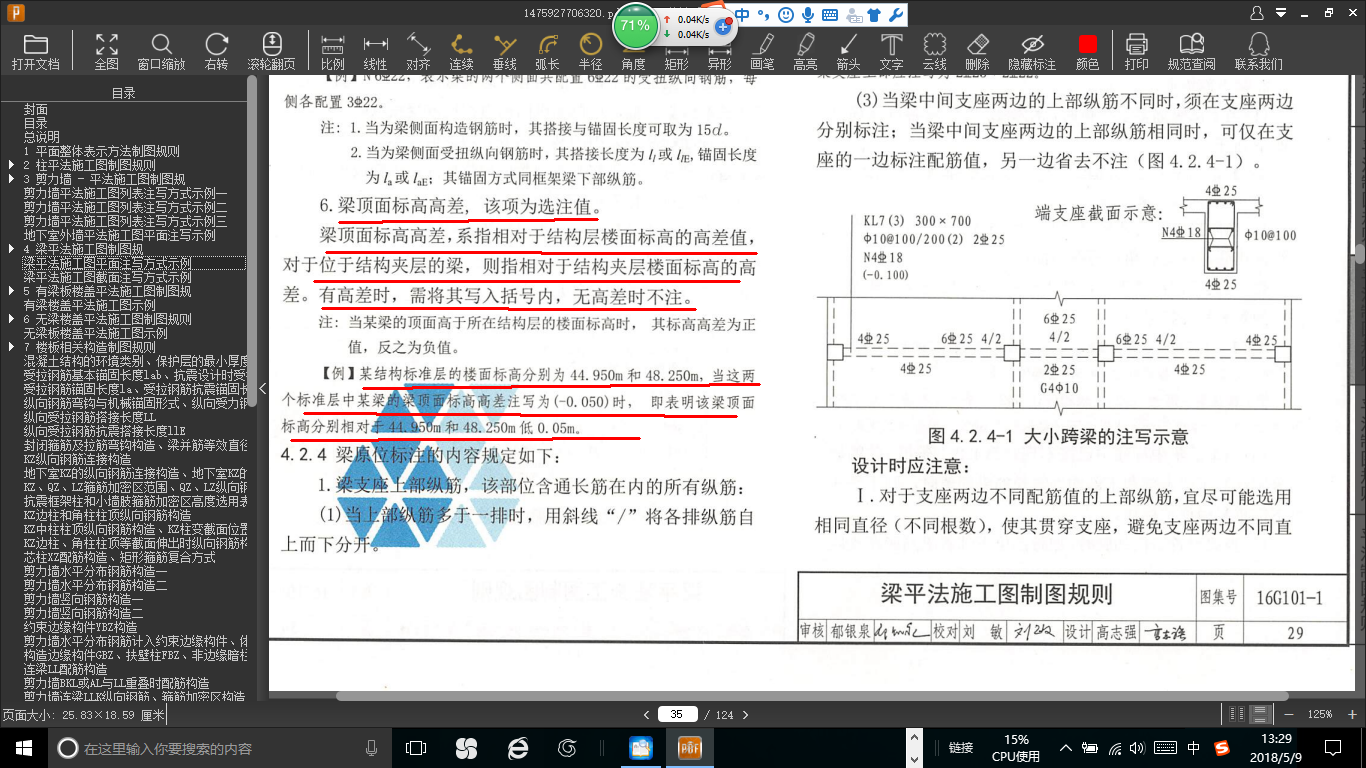Toggle 隐藏标注 hide annotations

pyautogui.click(x=1032, y=51)
